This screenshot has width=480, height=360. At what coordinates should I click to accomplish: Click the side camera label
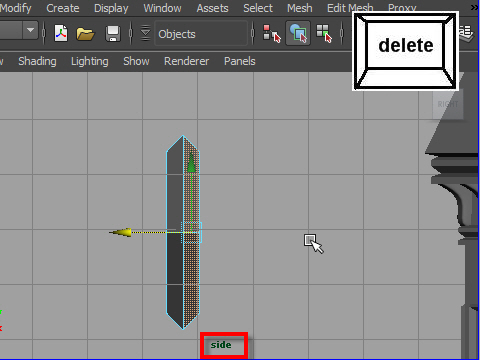[221, 345]
